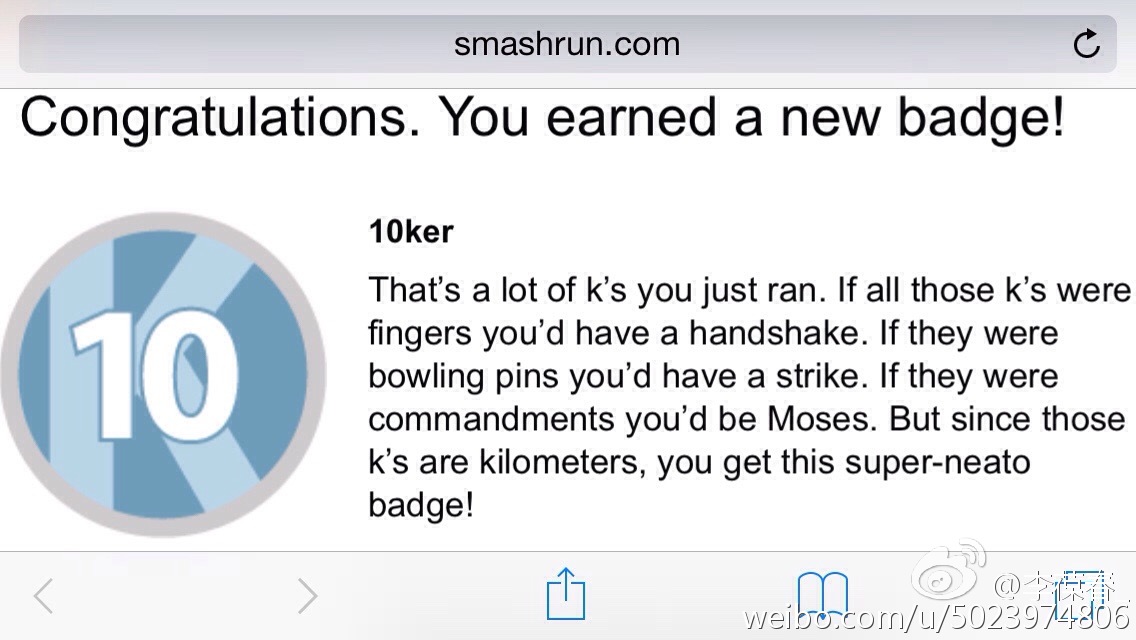
Task: Tap the reload page icon
Action: pos(1086,44)
